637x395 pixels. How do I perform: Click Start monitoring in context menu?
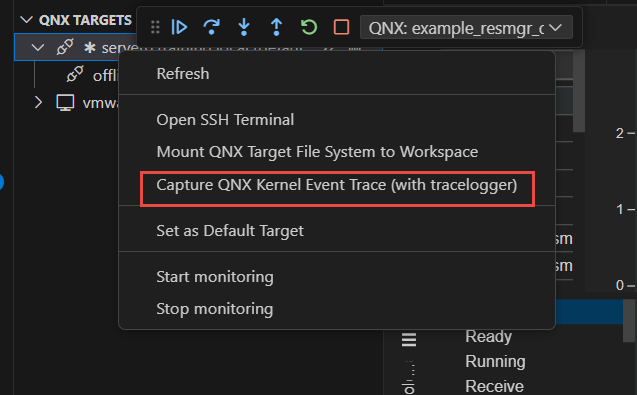(215, 277)
